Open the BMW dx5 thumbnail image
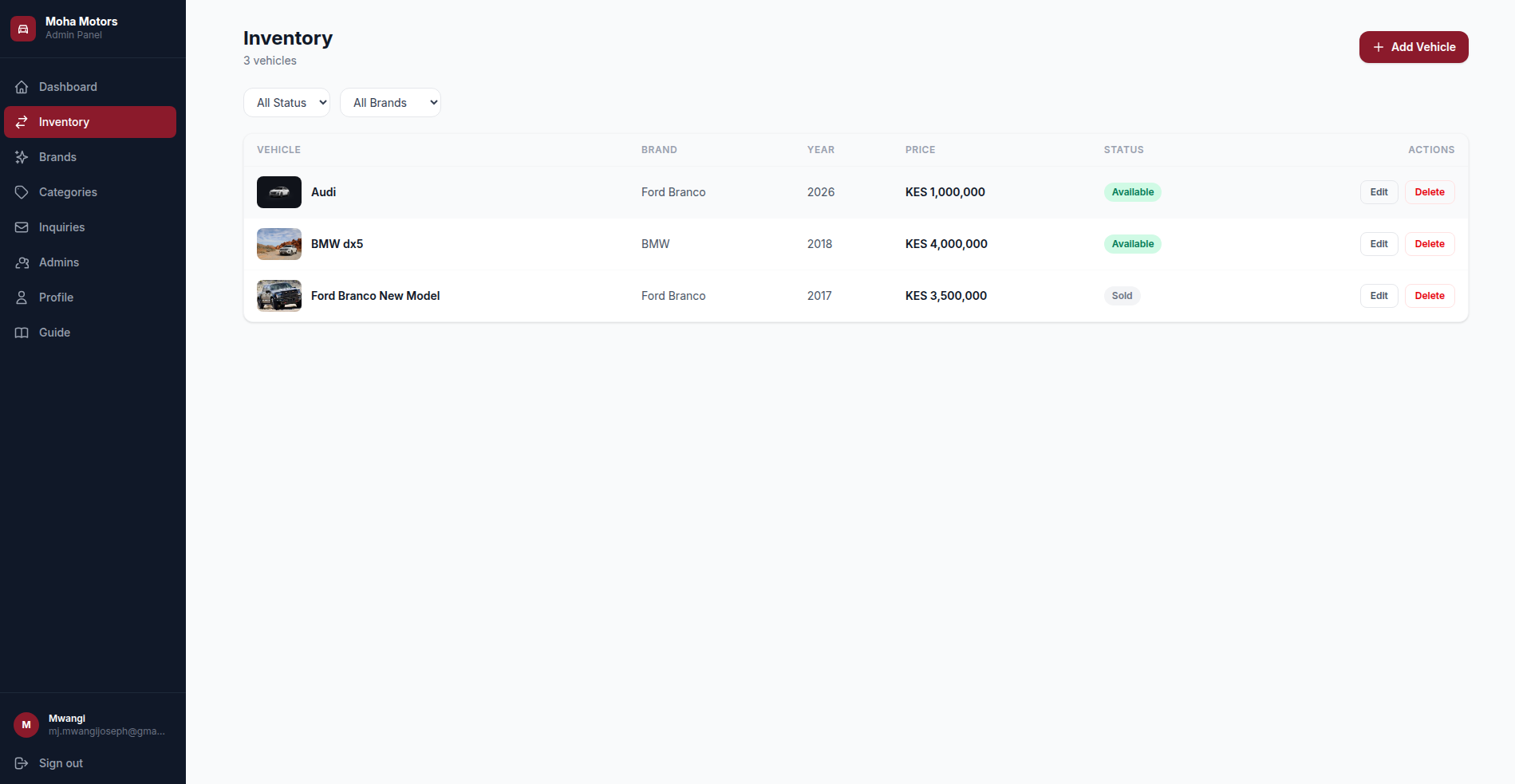This screenshot has height=784, width=1515. click(x=279, y=244)
